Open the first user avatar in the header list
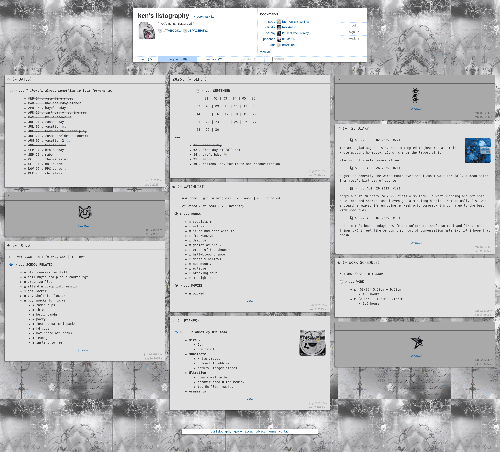This screenshot has height=452, width=500. [x=279, y=22]
